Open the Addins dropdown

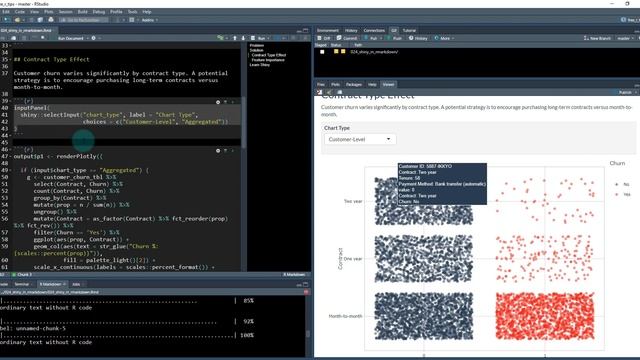(149, 20)
